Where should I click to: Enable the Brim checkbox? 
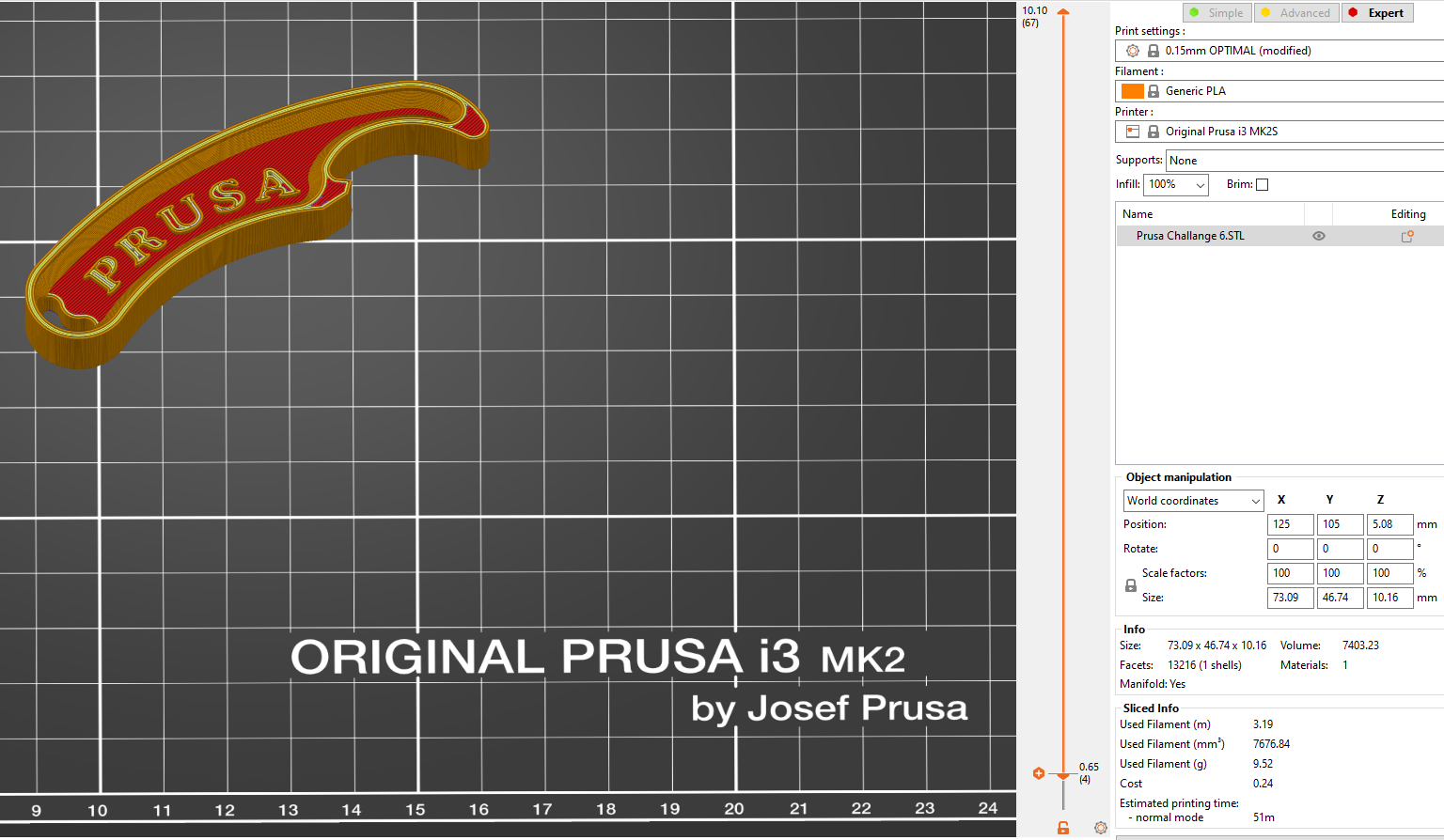point(1262,185)
